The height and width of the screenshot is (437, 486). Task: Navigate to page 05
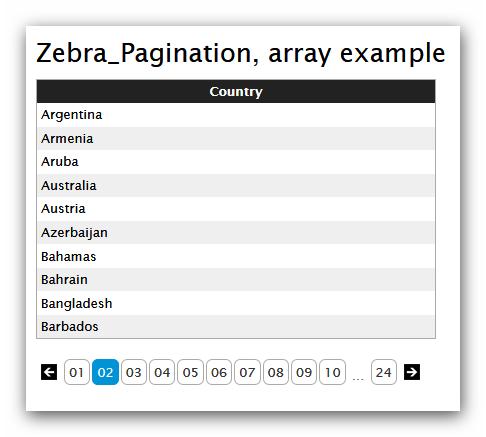[x=190, y=372]
